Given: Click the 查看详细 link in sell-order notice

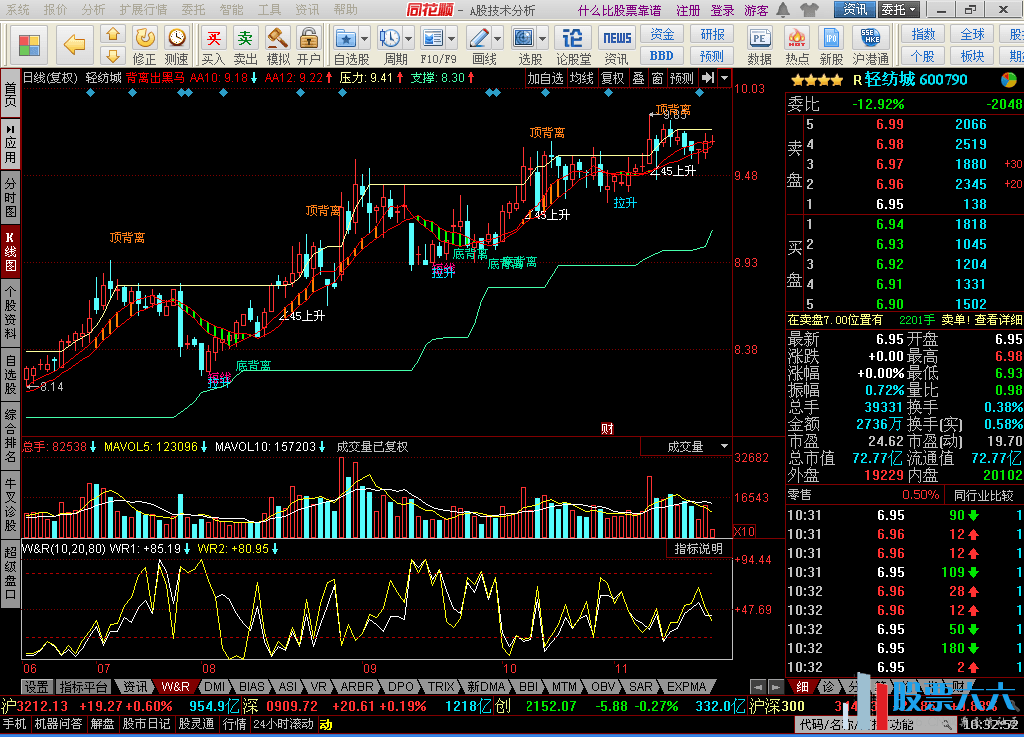Looking at the screenshot, I should (999, 320).
